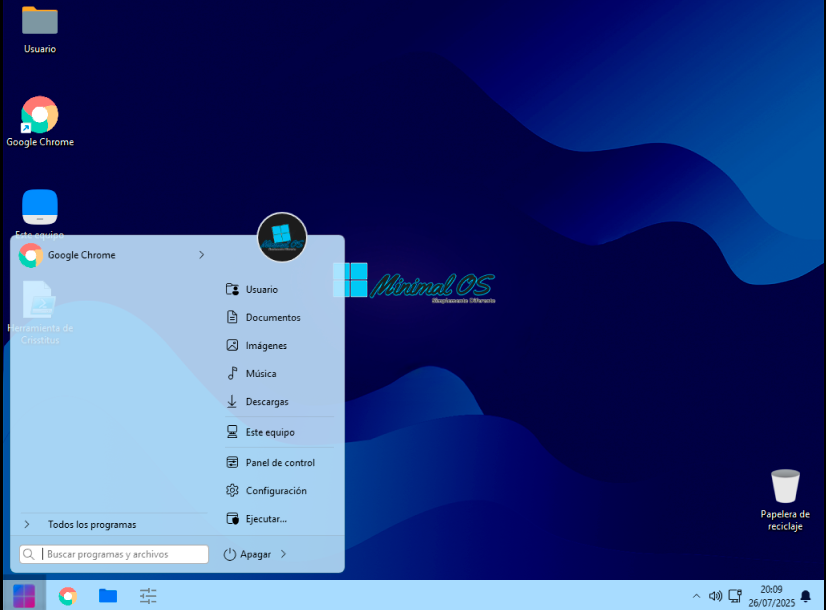Expand the Apagar options arrow

(284, 554)
